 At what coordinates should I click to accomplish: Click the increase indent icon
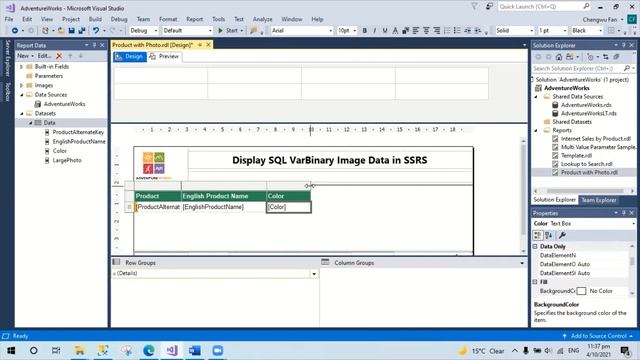click(478, 31)
